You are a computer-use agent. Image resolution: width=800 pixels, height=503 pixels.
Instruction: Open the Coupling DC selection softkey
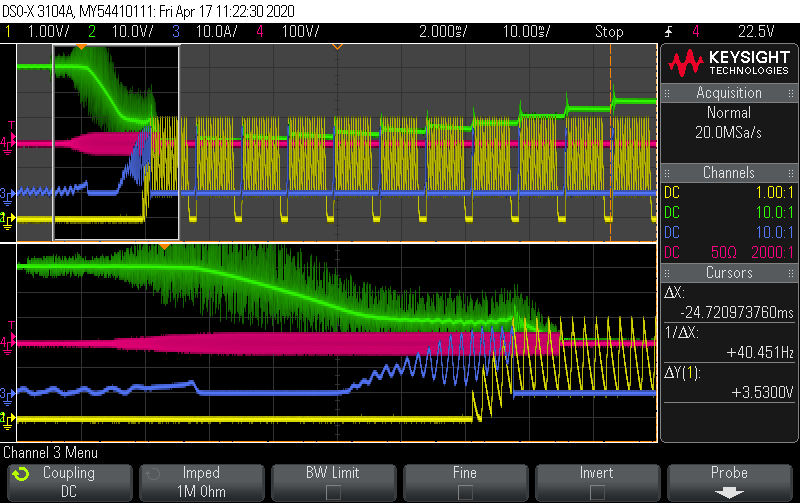[69, 483]
